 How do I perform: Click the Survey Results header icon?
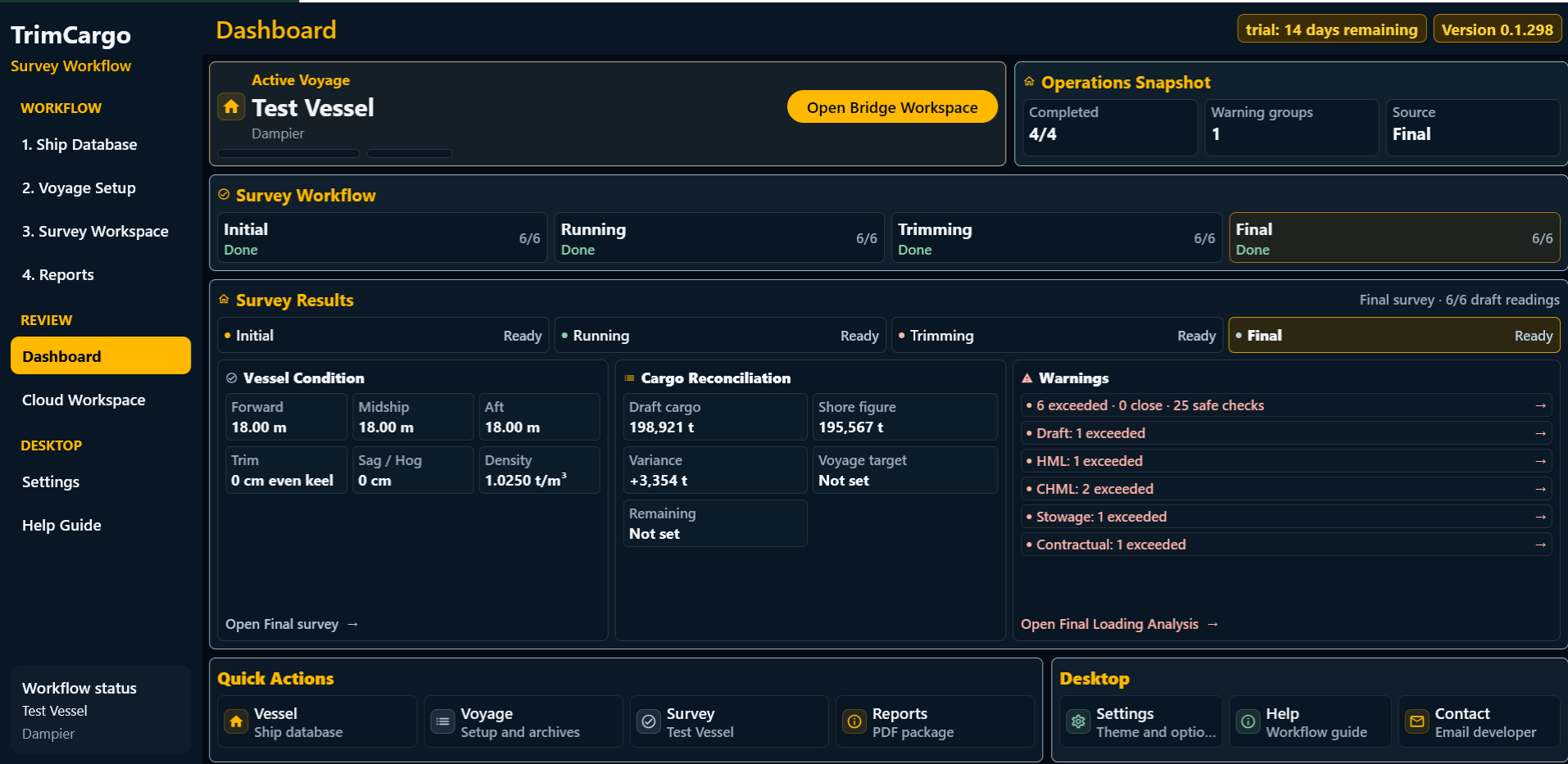(x=224, y=299)
